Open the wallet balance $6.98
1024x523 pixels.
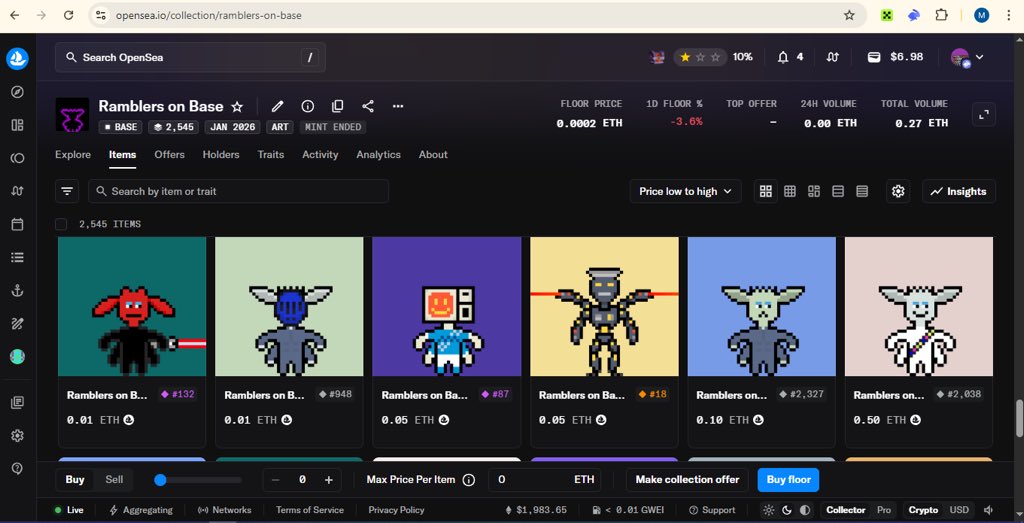[895, 57]
